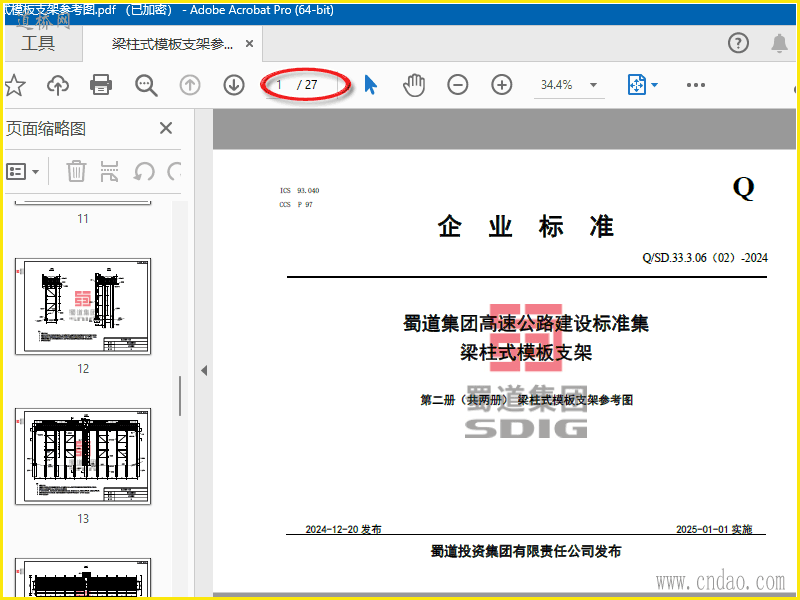Close the 梁柱式模板支架 document tab
800x600 pixels.
point(249,44)
